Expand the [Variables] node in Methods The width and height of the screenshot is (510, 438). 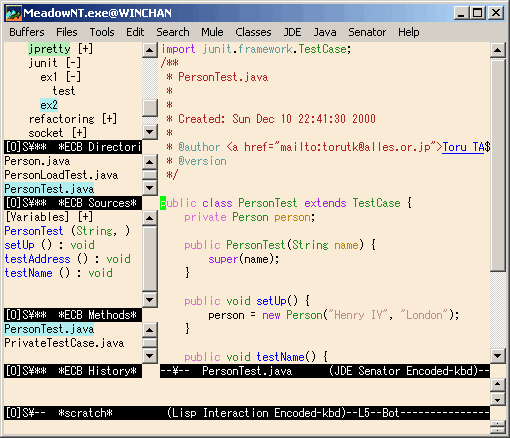click(86, 217)
